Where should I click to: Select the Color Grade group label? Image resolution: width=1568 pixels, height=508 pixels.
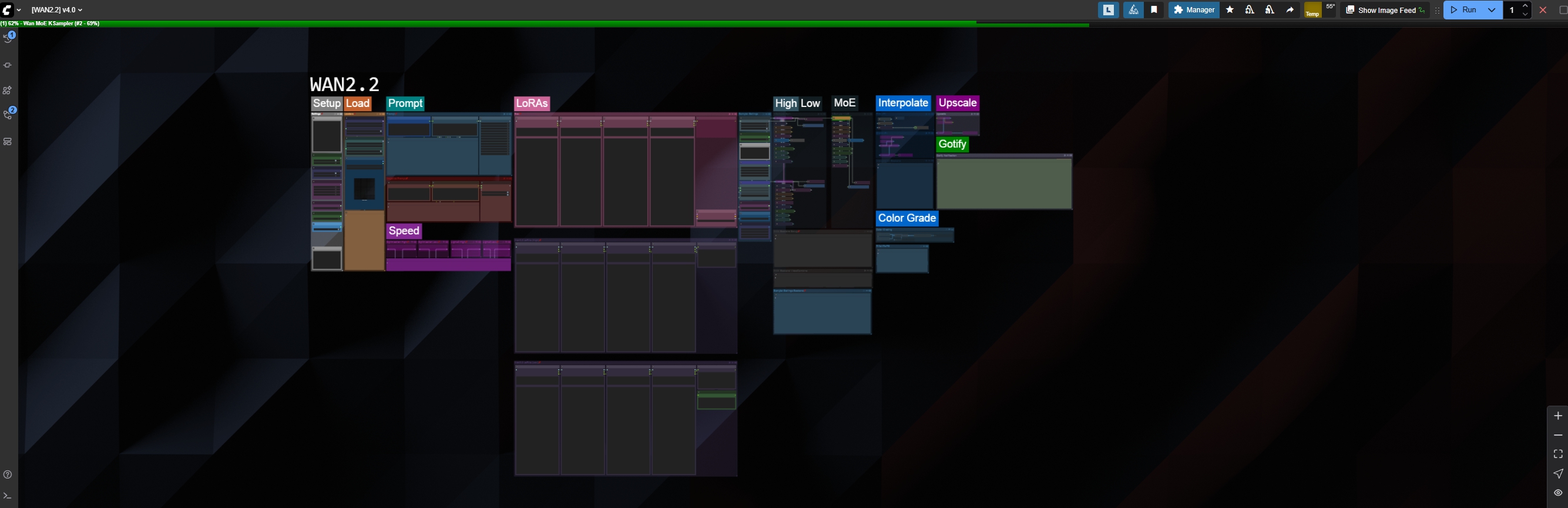[x=907, y=218]
